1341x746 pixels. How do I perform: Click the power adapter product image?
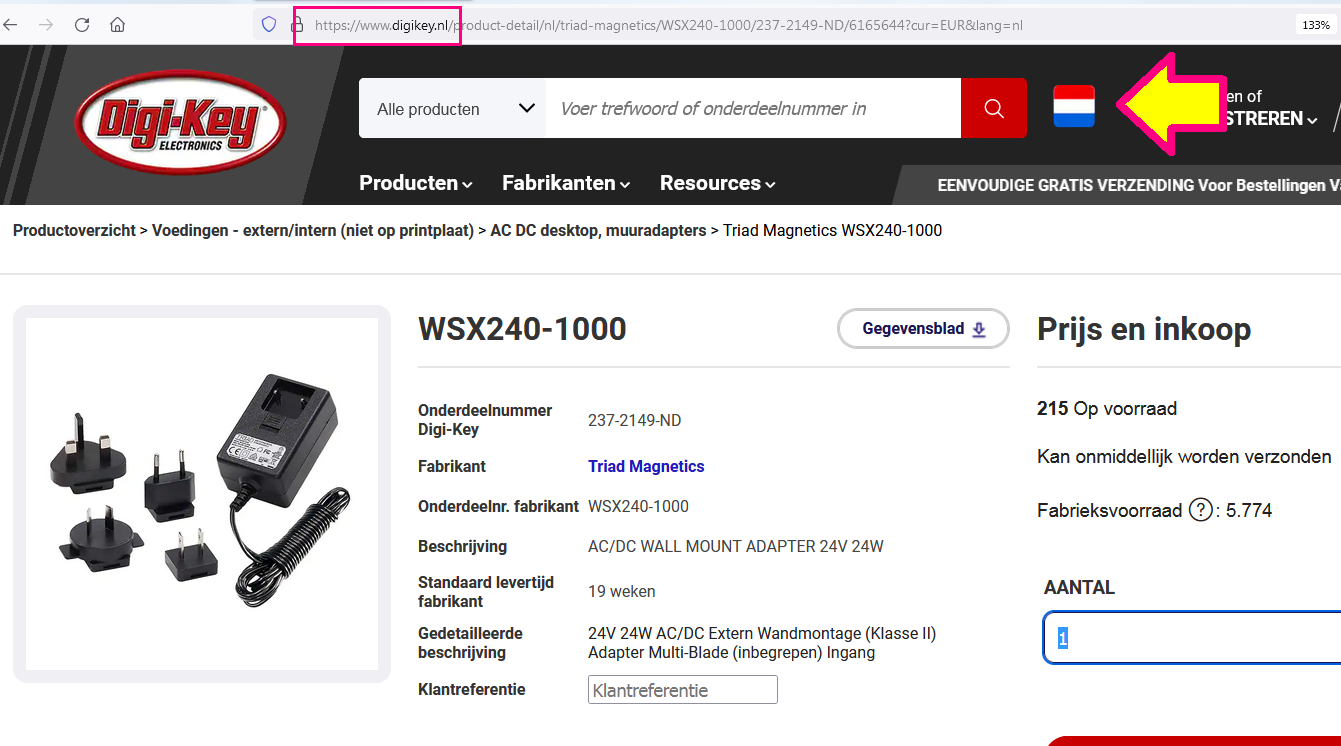pyautogui.click(x=201, y=494)
